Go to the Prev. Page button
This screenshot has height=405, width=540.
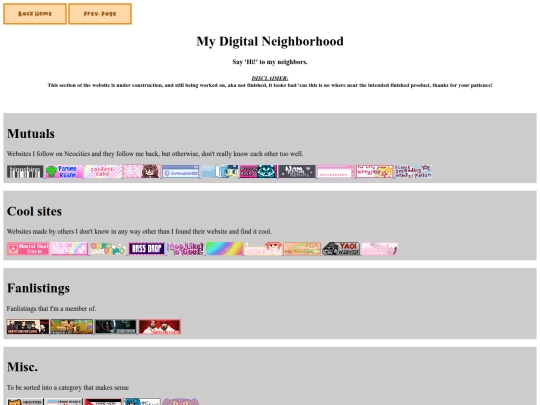pos(100,14)
